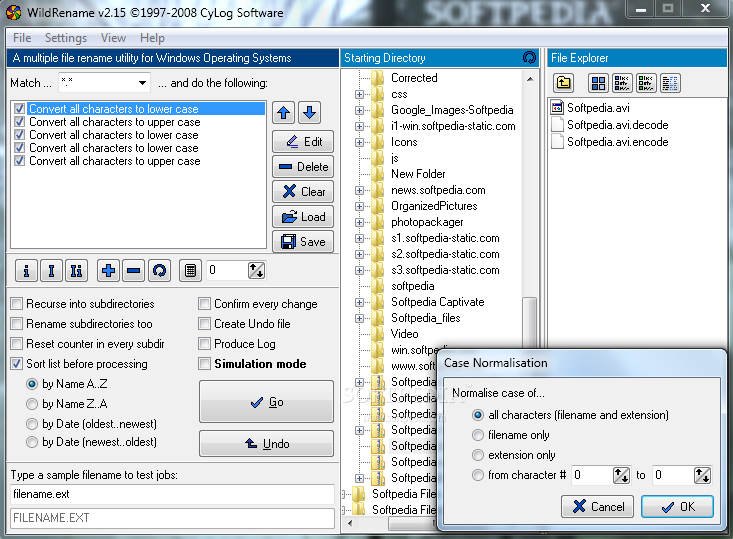Go up one folder in File Explorer

pos(564,83)
